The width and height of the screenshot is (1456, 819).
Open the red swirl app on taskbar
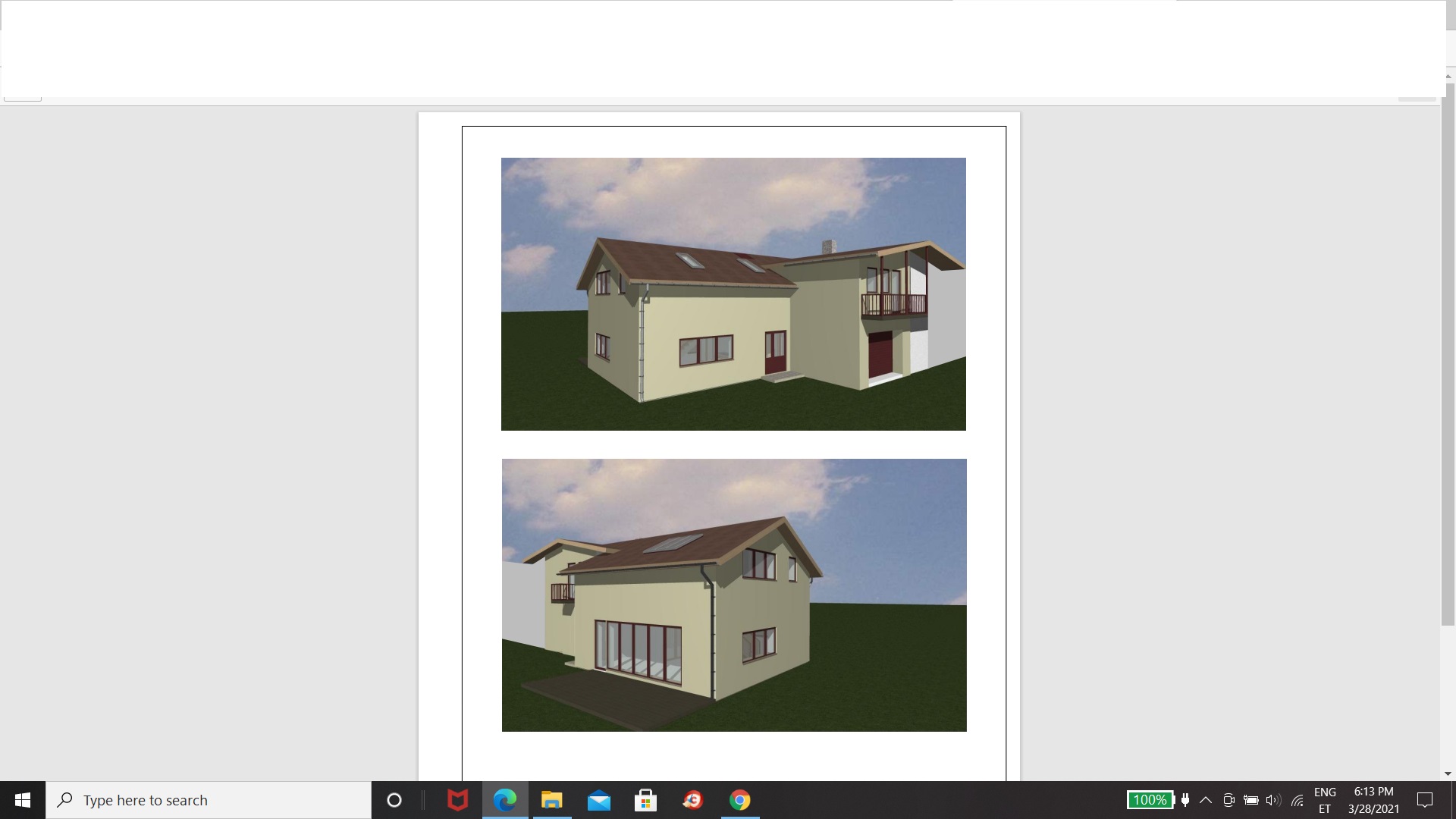692,800
